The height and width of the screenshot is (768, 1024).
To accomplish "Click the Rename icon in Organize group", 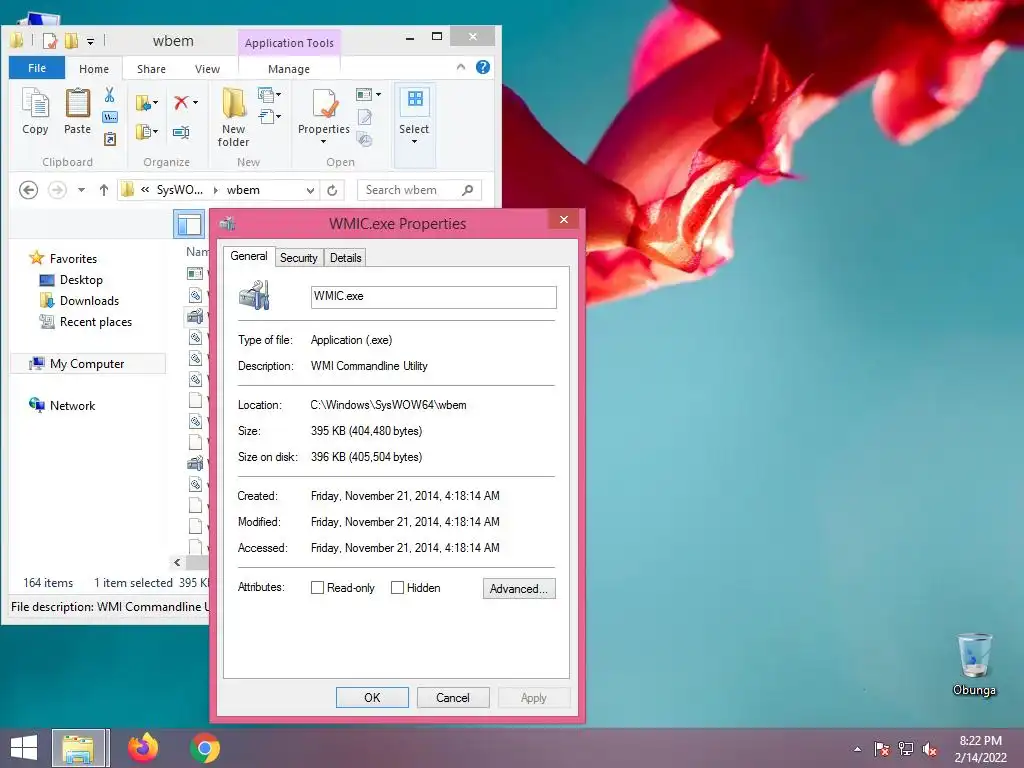I will coord(181,133).
